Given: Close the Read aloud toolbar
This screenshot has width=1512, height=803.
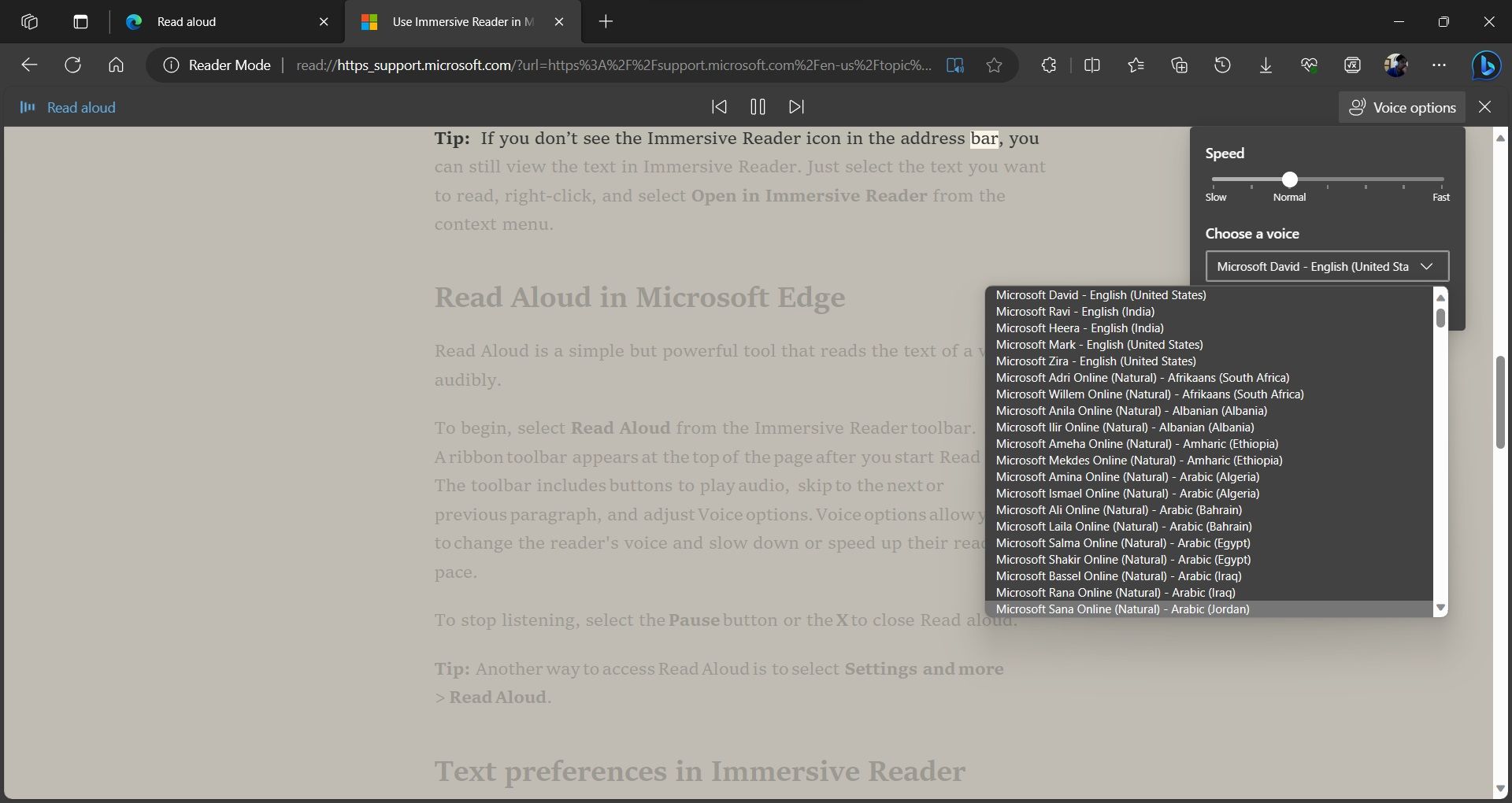Looking at the screenshot, I should [x=1484, y=106].
